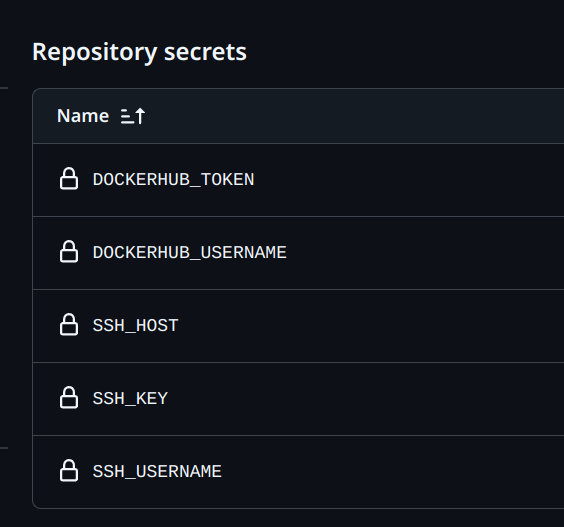Open the SSH_KEY secret entry
This screenshot has width=564, height=527.
(x=130, y=399)
